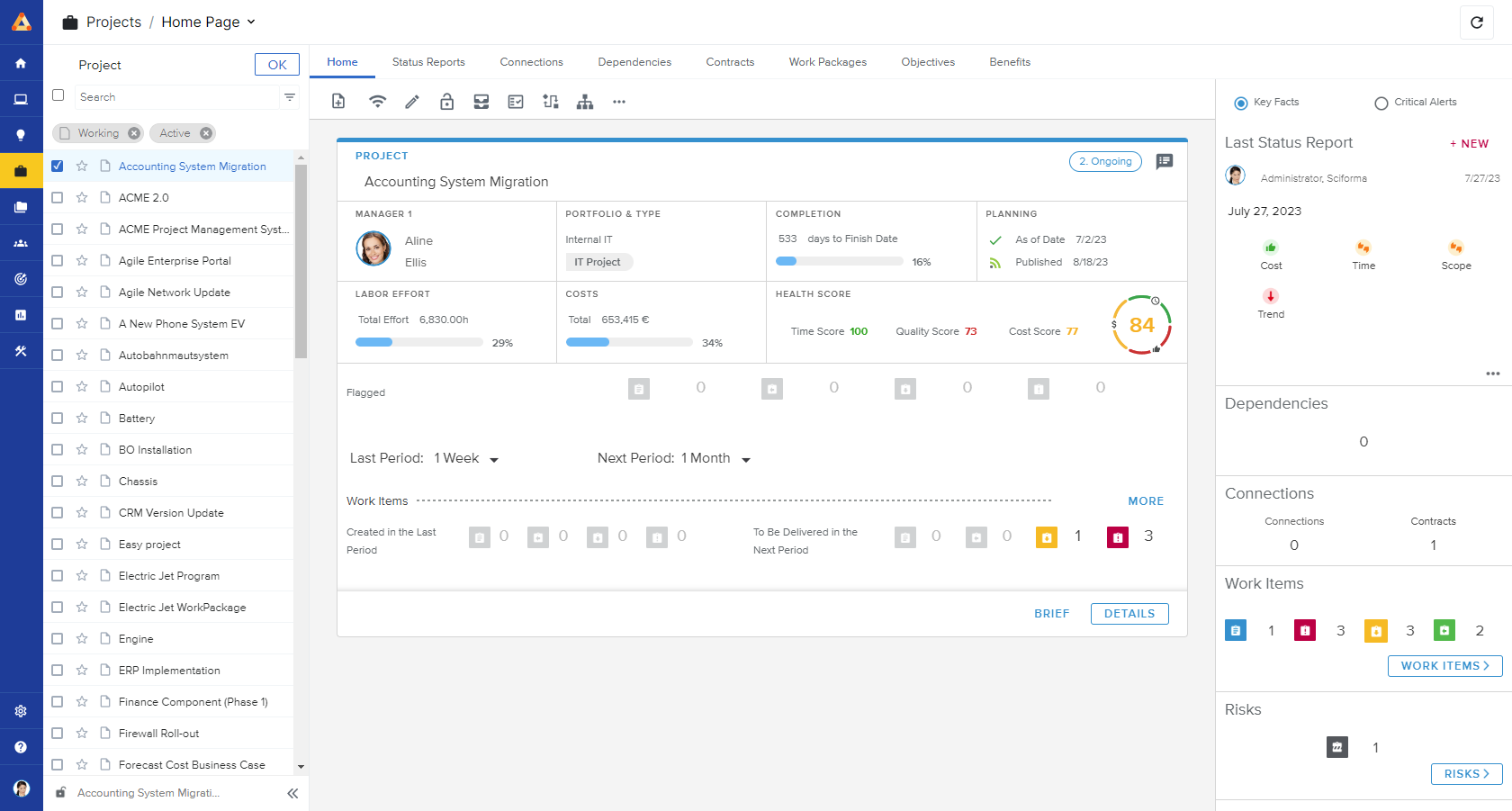Click the + NEW status report link
The height and width of the screenshot is (811, 1512).
coord(1469,143)
